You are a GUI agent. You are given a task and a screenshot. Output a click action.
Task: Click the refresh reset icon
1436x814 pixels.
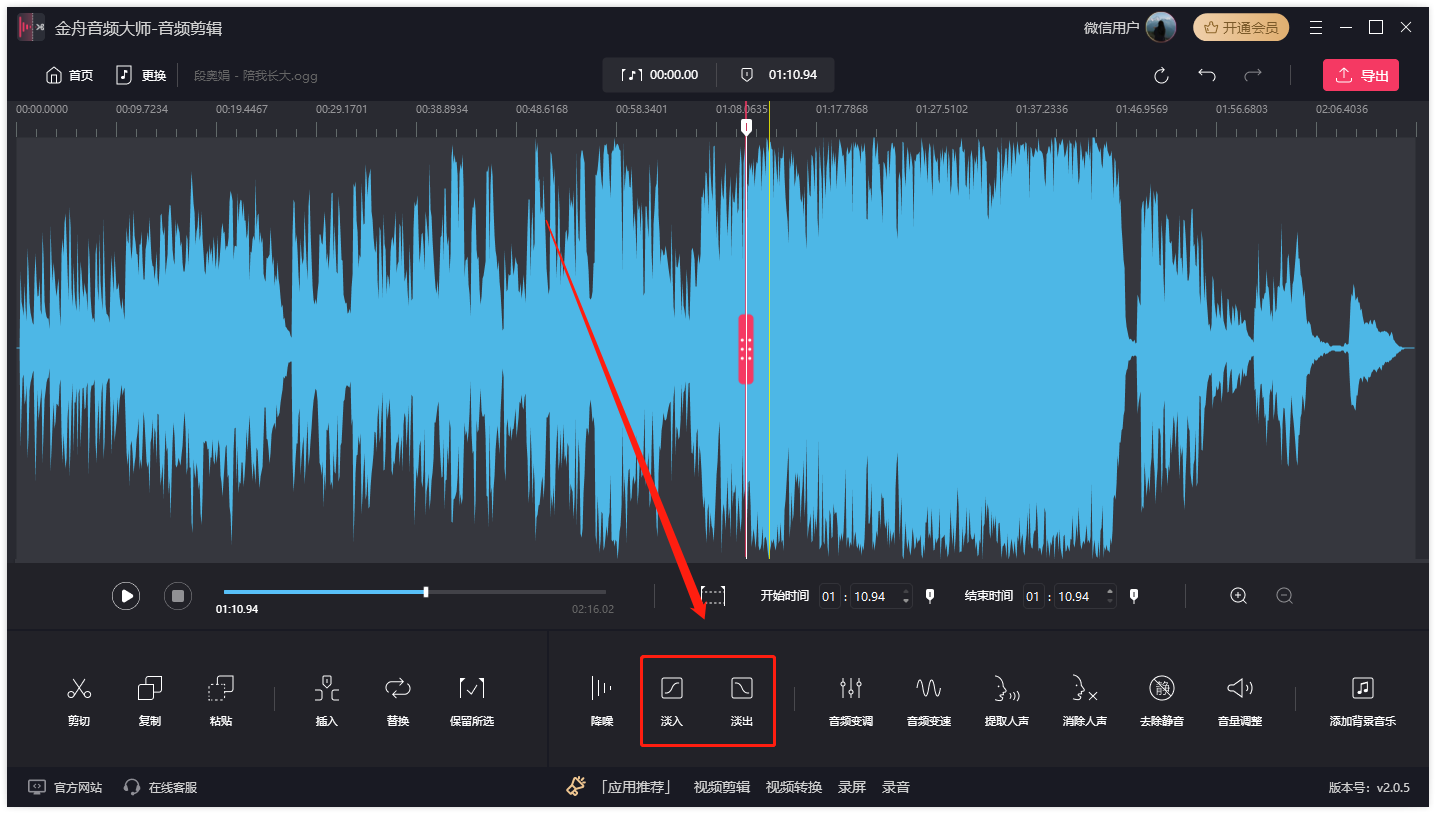point(1161,75)
